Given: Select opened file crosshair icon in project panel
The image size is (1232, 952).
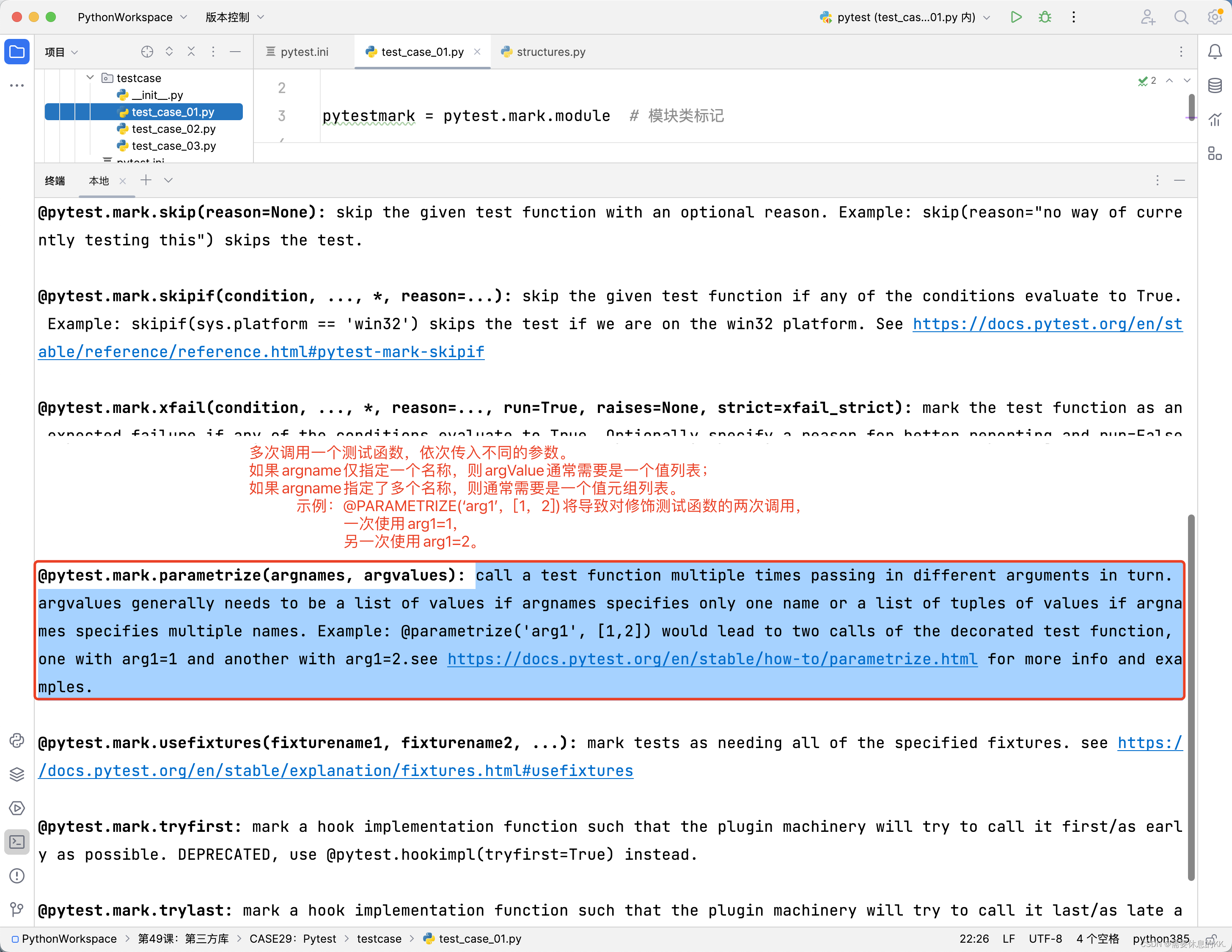Looking at the screenshot, I should (147, 52).
